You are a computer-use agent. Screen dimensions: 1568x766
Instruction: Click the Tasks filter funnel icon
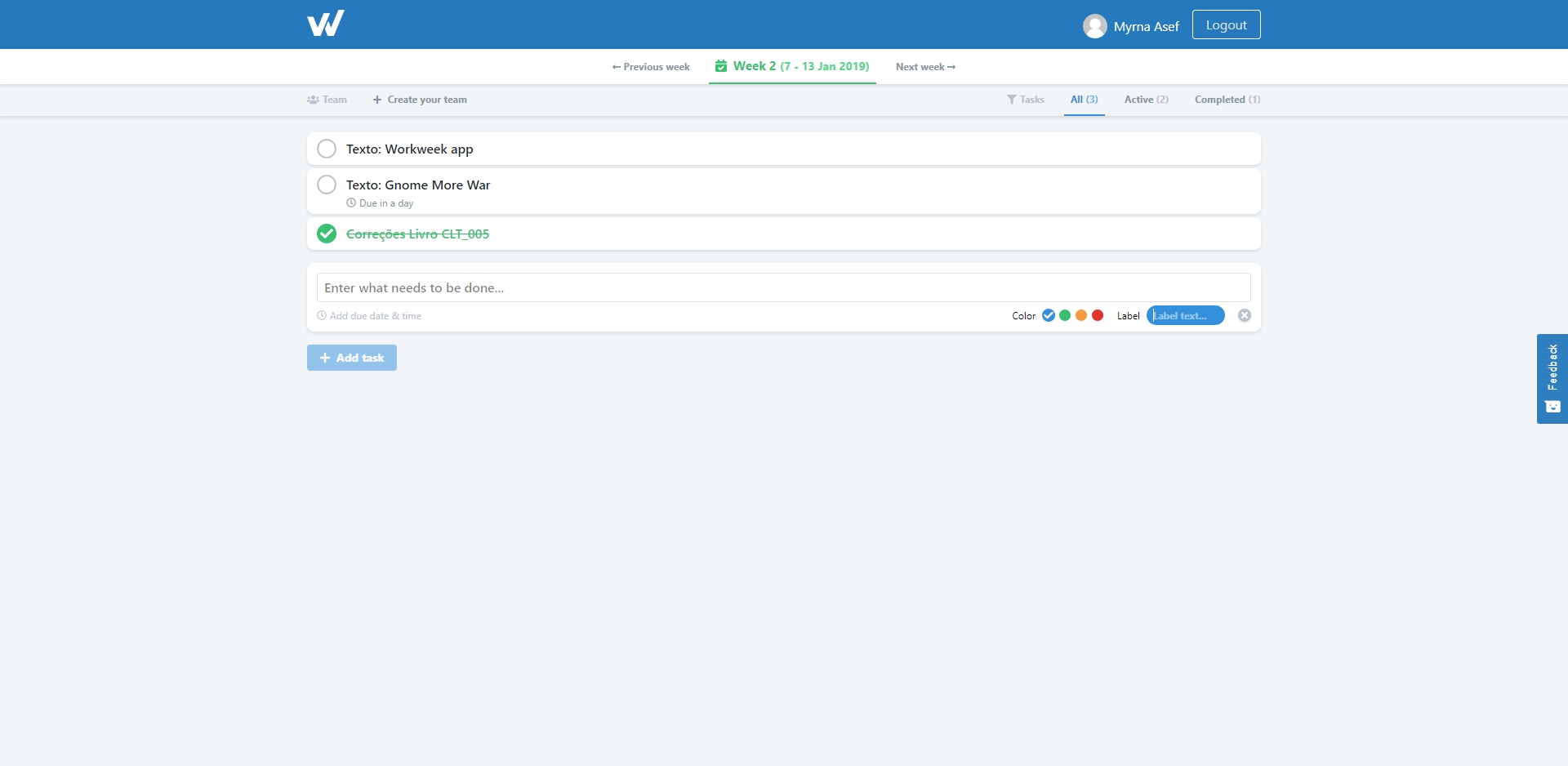[1012, 100]
